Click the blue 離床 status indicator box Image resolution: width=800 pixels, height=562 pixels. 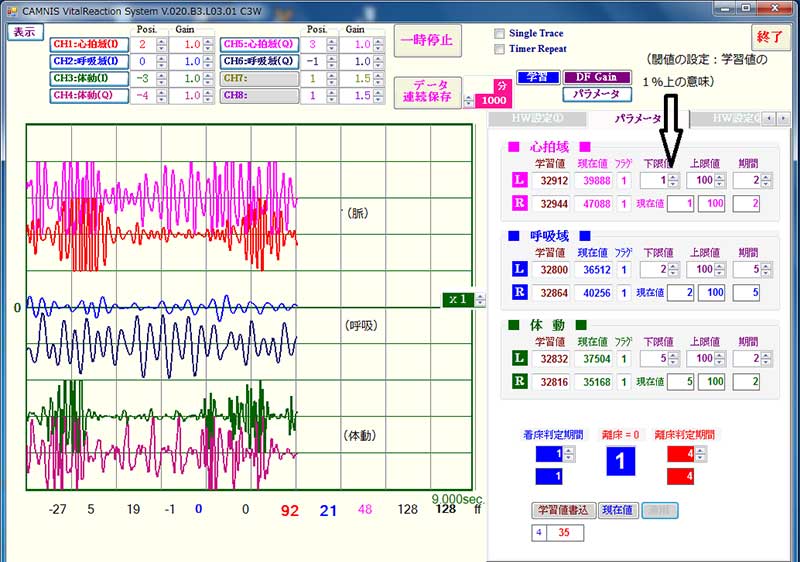(618, 461)
